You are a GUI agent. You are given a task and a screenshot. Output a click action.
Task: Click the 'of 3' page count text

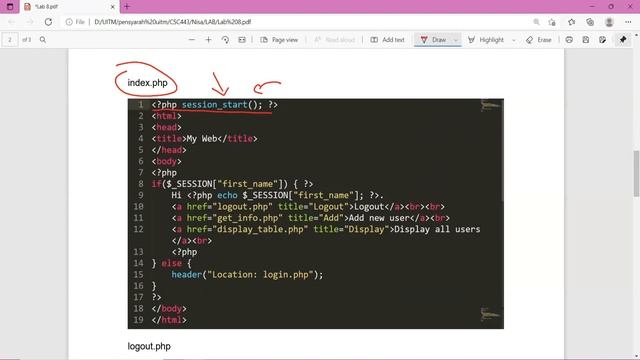27,40
